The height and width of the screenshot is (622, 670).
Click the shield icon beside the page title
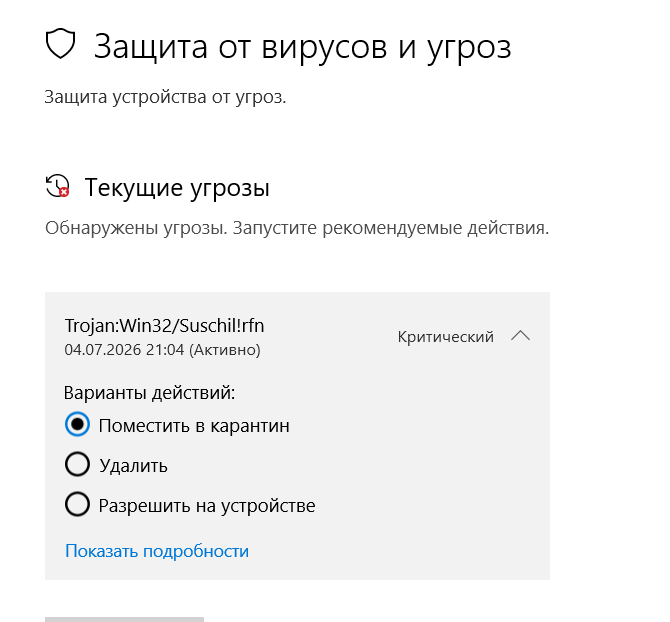coord(60,44)
